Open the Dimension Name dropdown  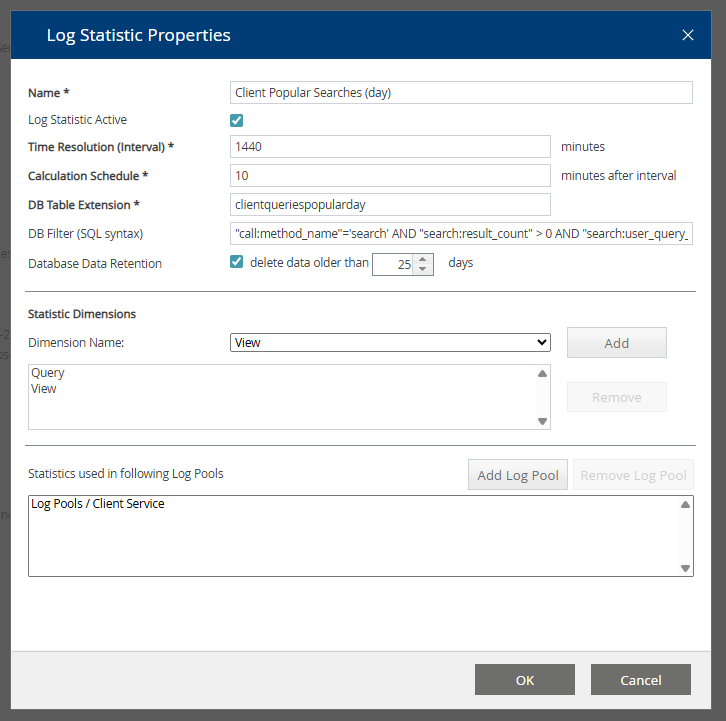(390, 343)
